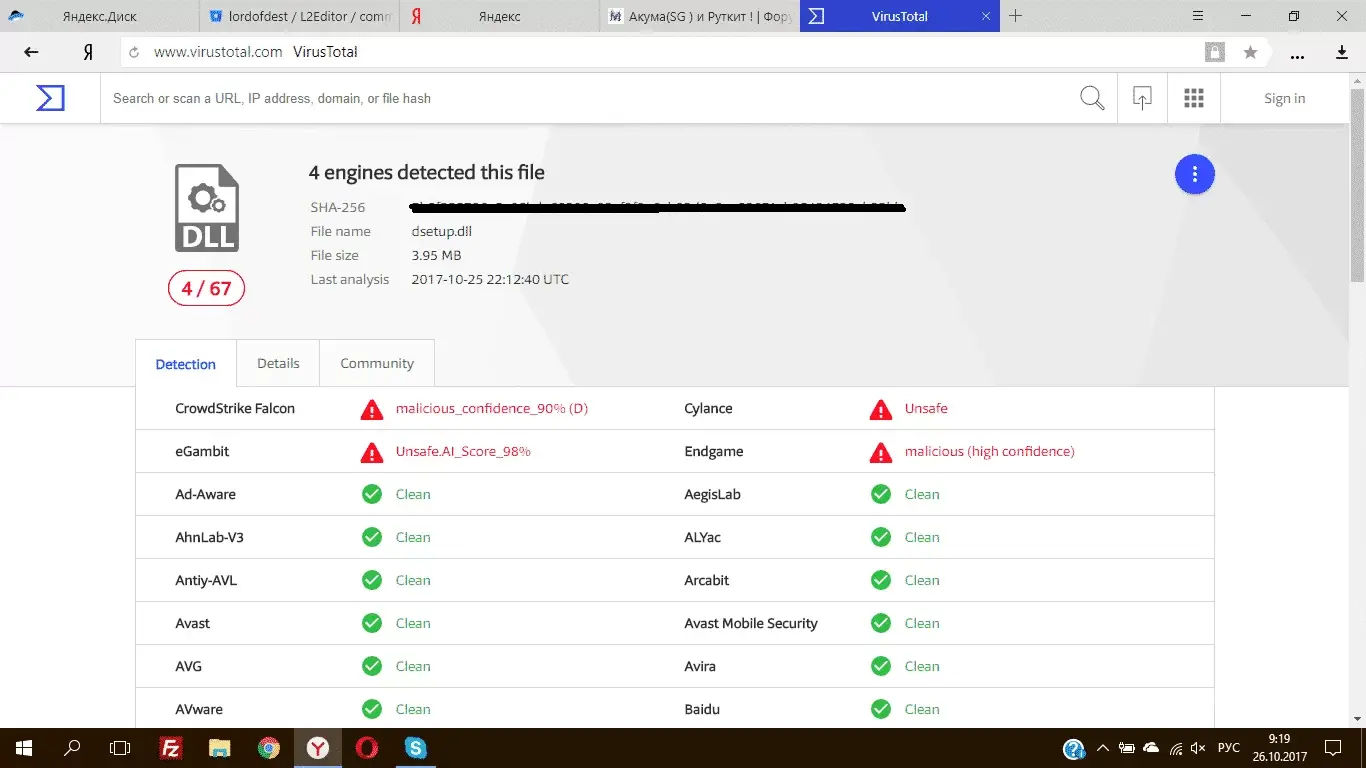Viewport: 1366px width, 768px height.
Task: Open Opera from the taskbar
Action: [366, 747]
